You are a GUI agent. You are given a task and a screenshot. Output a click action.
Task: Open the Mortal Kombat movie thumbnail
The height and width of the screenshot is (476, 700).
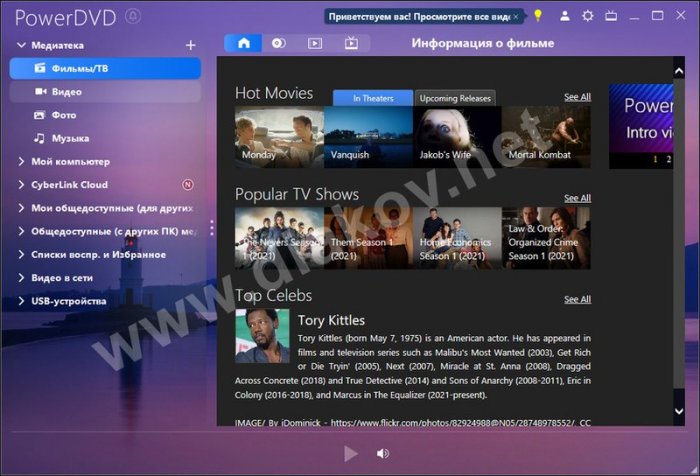pyautogui.click(x=546, y=136)
